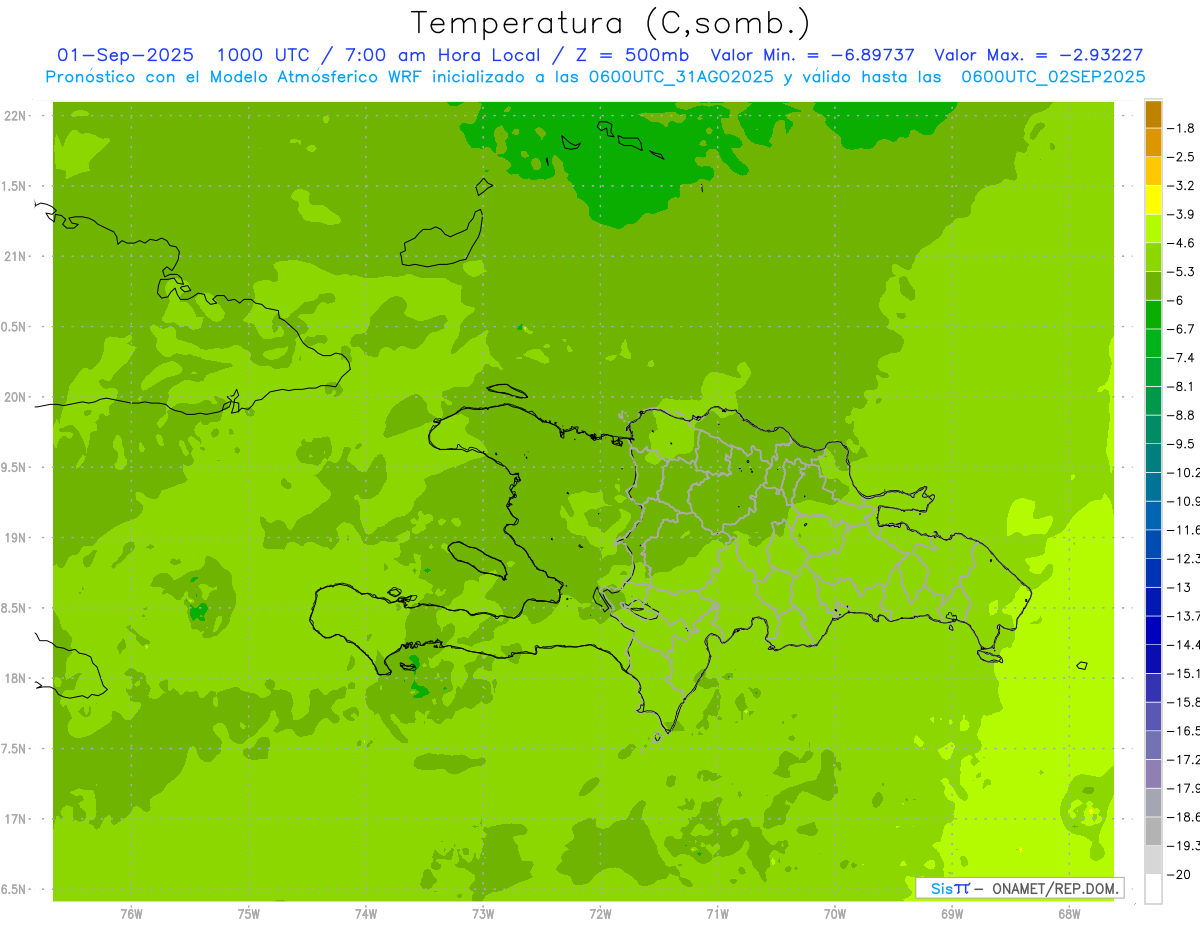
Task: Click the "17N" latitude axis label
Action: click(x=16, y=819)
